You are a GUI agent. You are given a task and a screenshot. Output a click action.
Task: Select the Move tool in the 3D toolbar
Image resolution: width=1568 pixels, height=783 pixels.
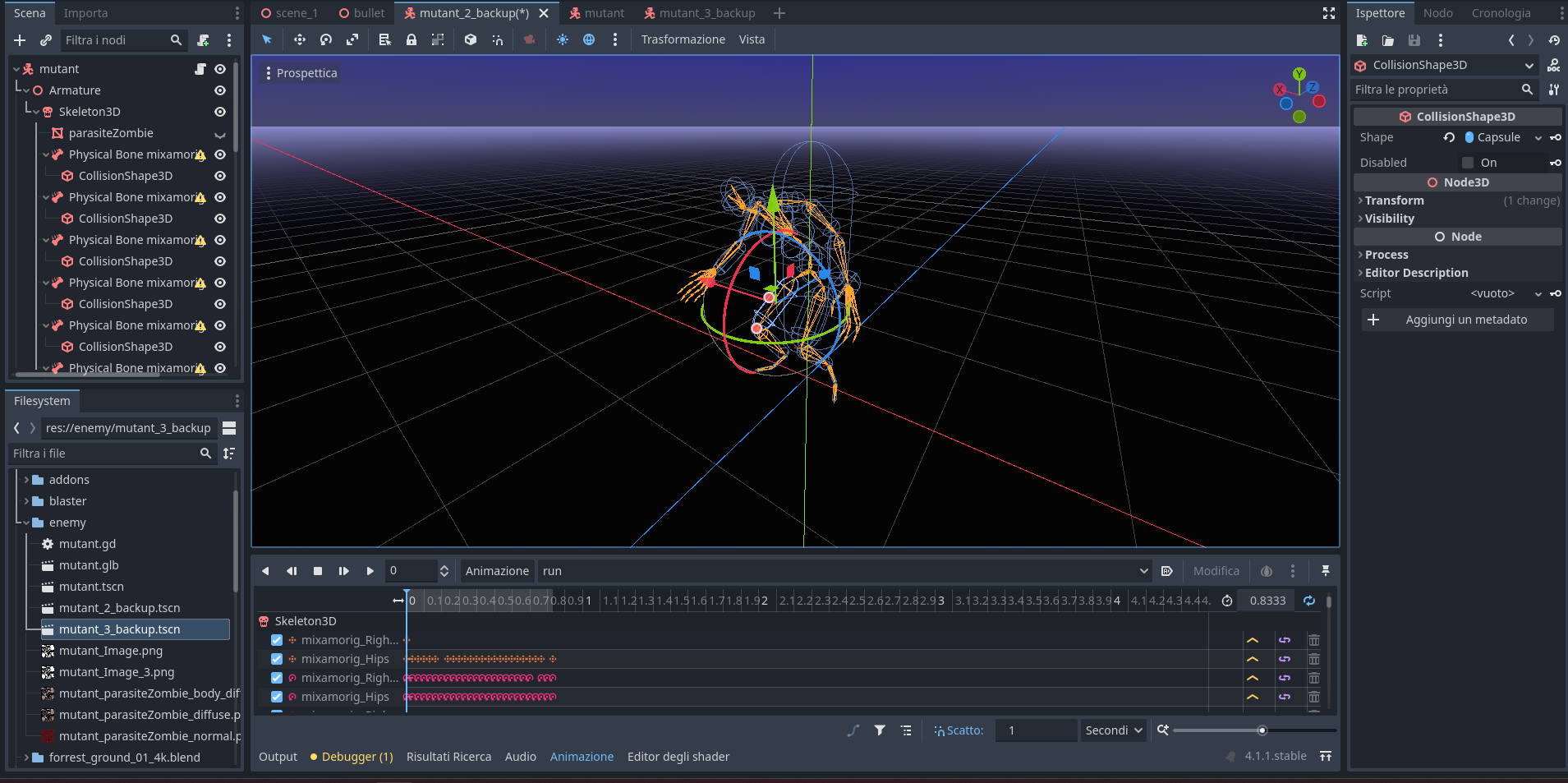[x=300, y=39]
